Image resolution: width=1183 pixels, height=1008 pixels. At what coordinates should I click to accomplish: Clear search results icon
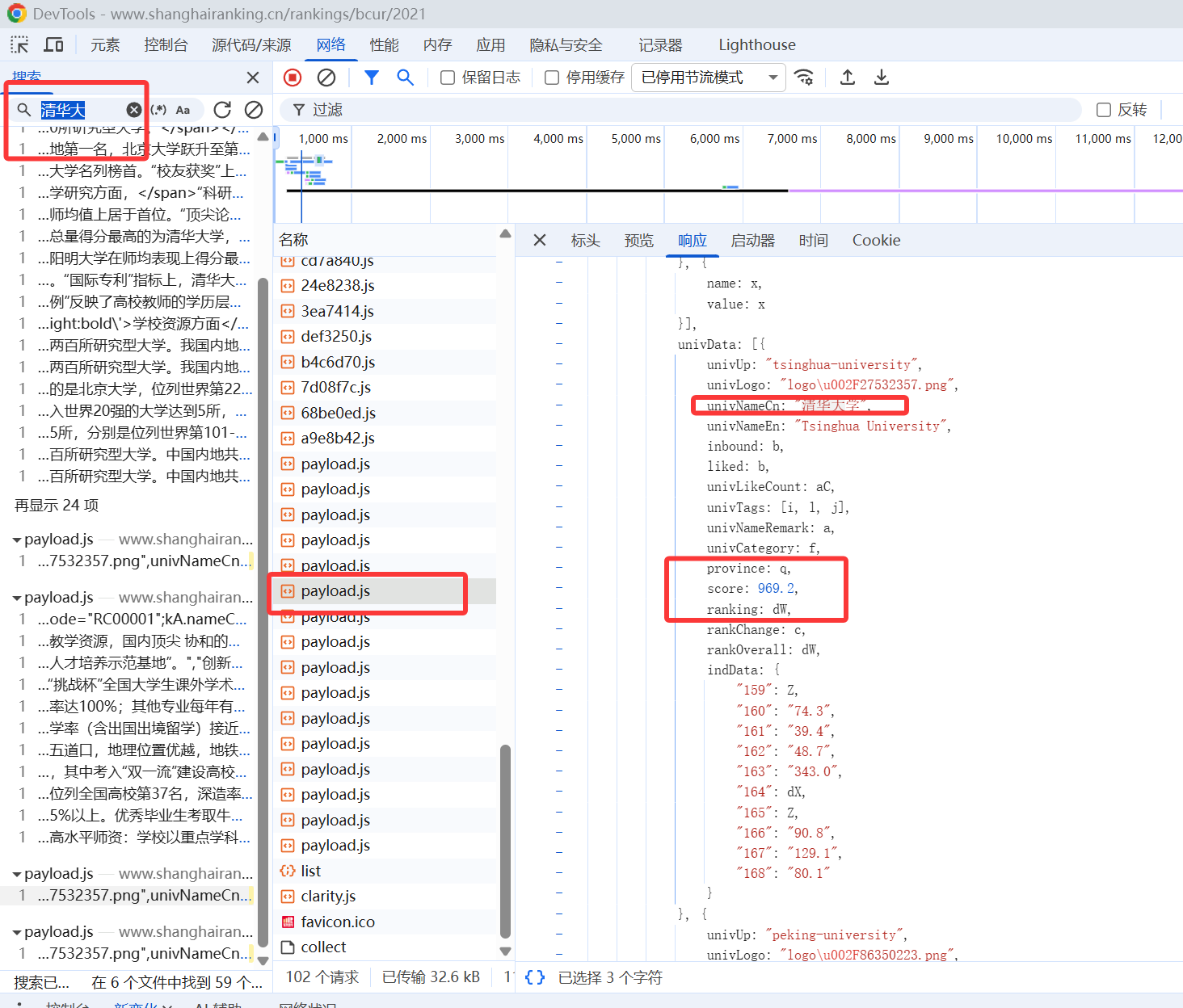tap(254, 110)
